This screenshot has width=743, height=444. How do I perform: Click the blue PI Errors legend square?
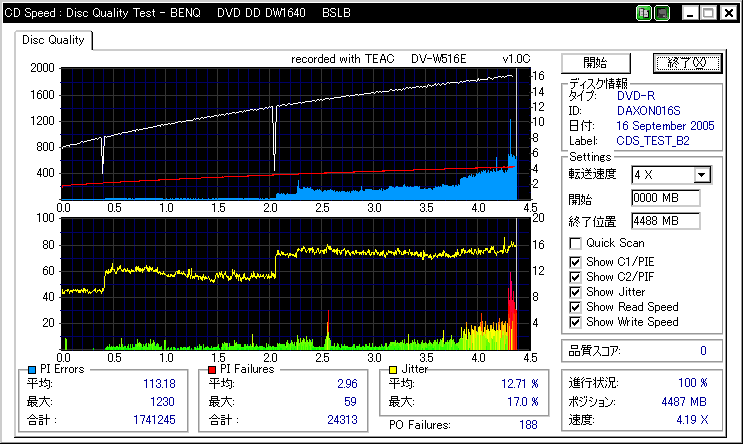click(x=32, y=370)
